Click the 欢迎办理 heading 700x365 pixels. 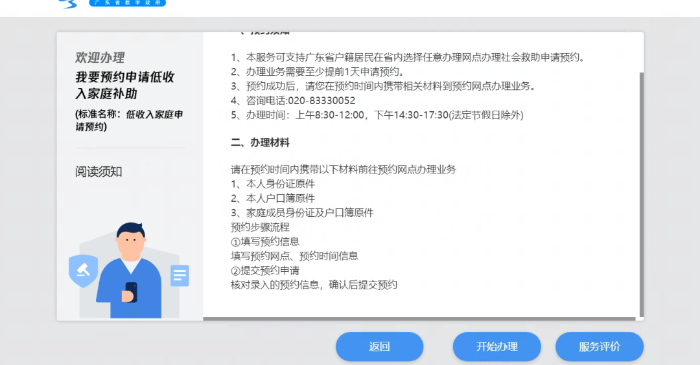100,57
